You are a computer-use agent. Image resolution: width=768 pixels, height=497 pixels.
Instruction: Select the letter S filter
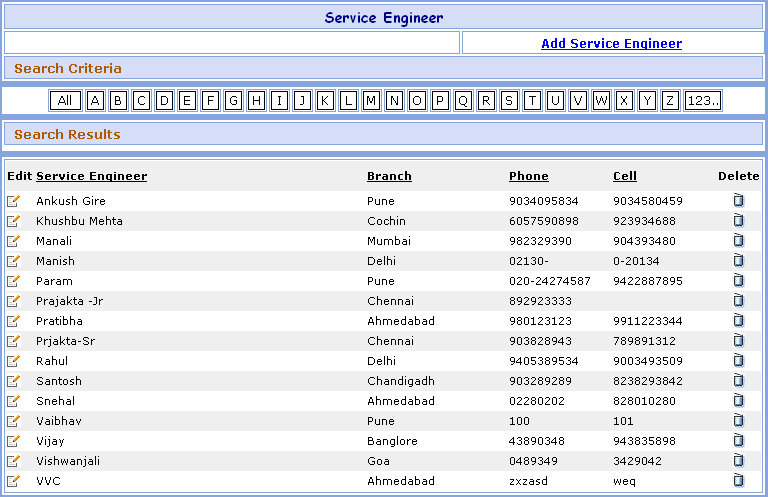coord(509,100)
